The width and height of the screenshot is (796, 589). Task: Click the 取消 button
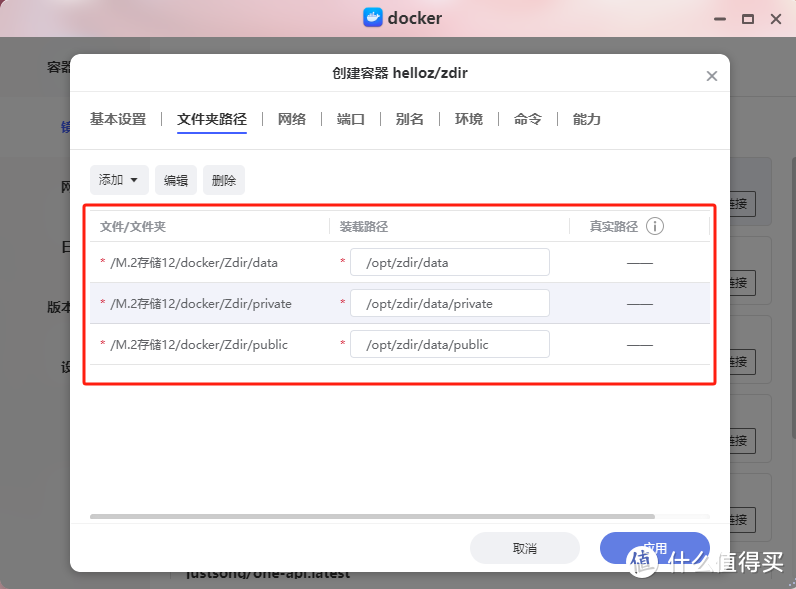coord(524,548)
